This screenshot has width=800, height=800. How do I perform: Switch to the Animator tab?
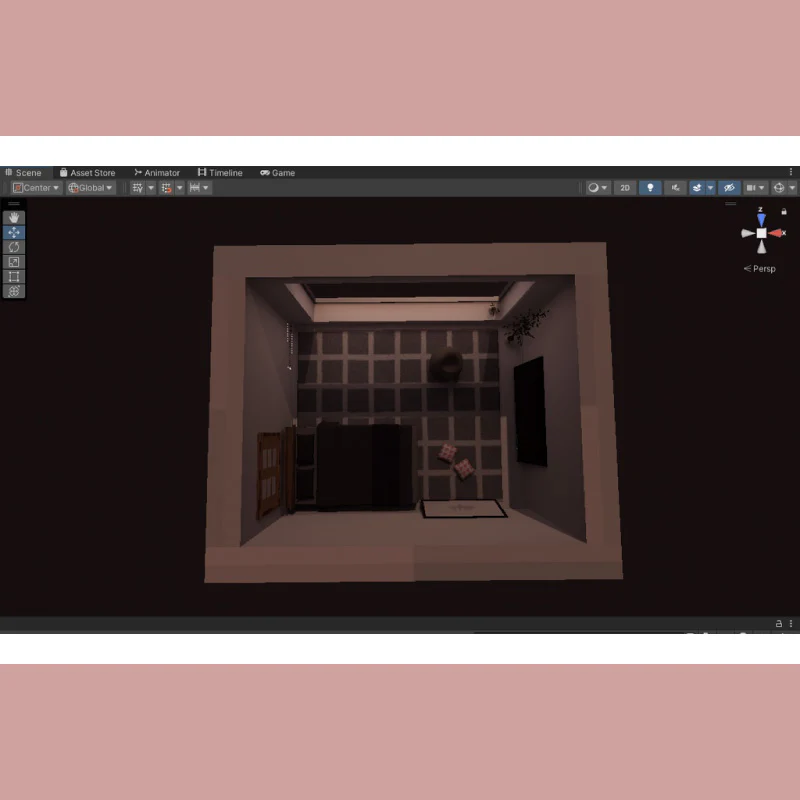[157, 173]
